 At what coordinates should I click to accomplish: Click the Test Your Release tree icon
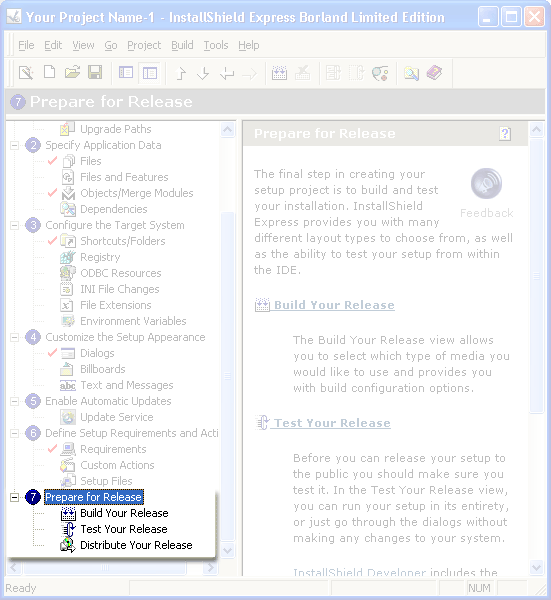[68, 529]
